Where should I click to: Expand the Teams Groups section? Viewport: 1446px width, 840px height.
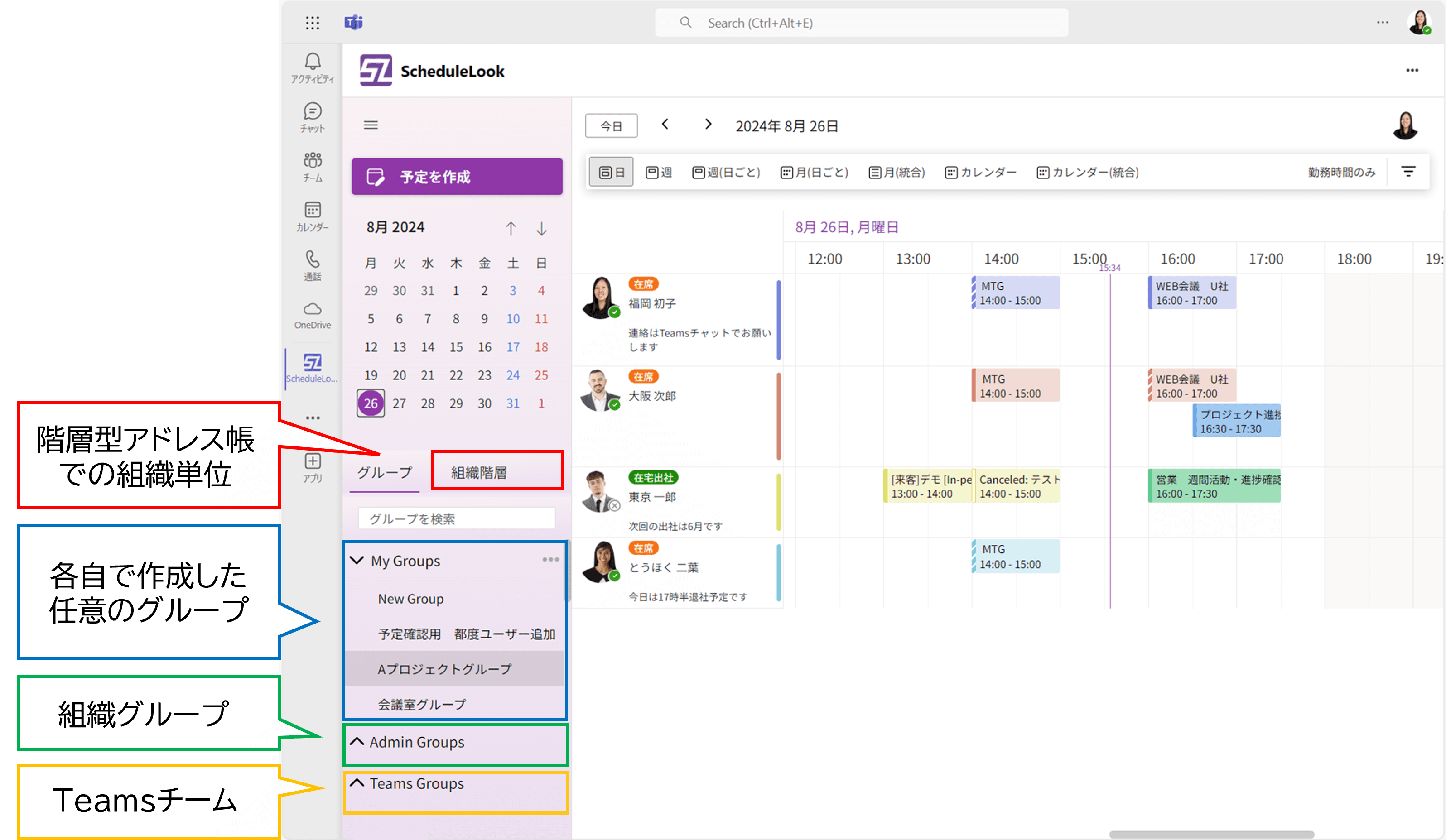point(357,783)
